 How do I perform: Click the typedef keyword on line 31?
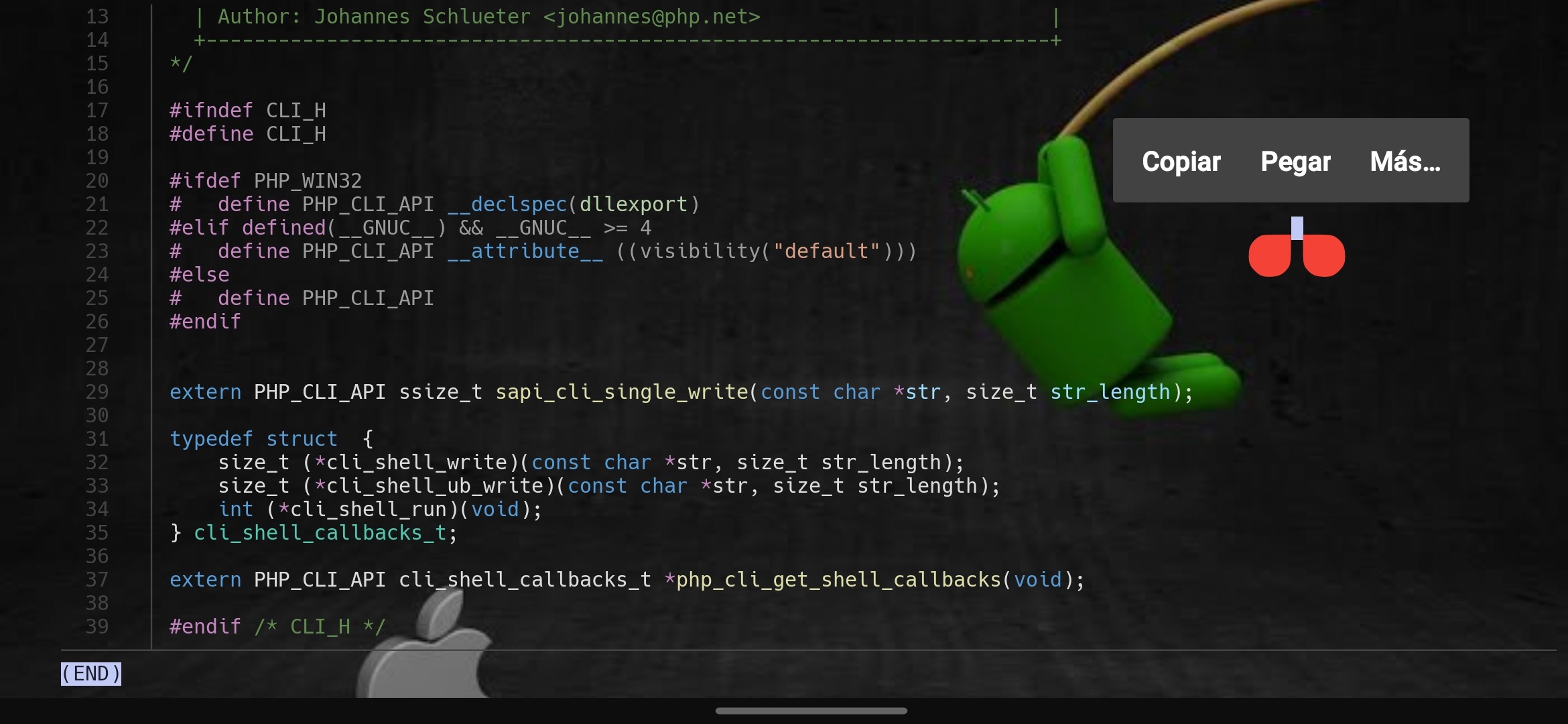coord(211,439)
